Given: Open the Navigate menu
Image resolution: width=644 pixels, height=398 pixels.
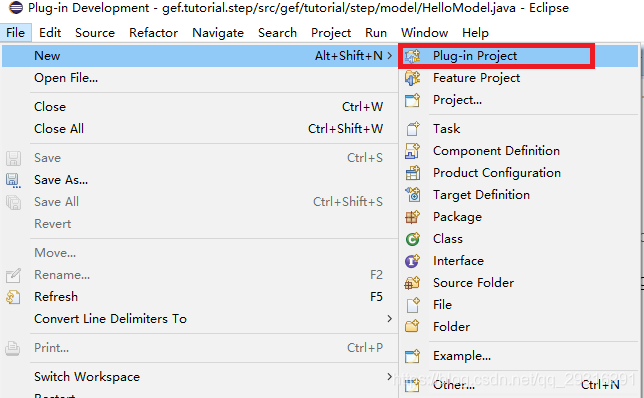Looking at the screenshot, I should pos(218,32).
